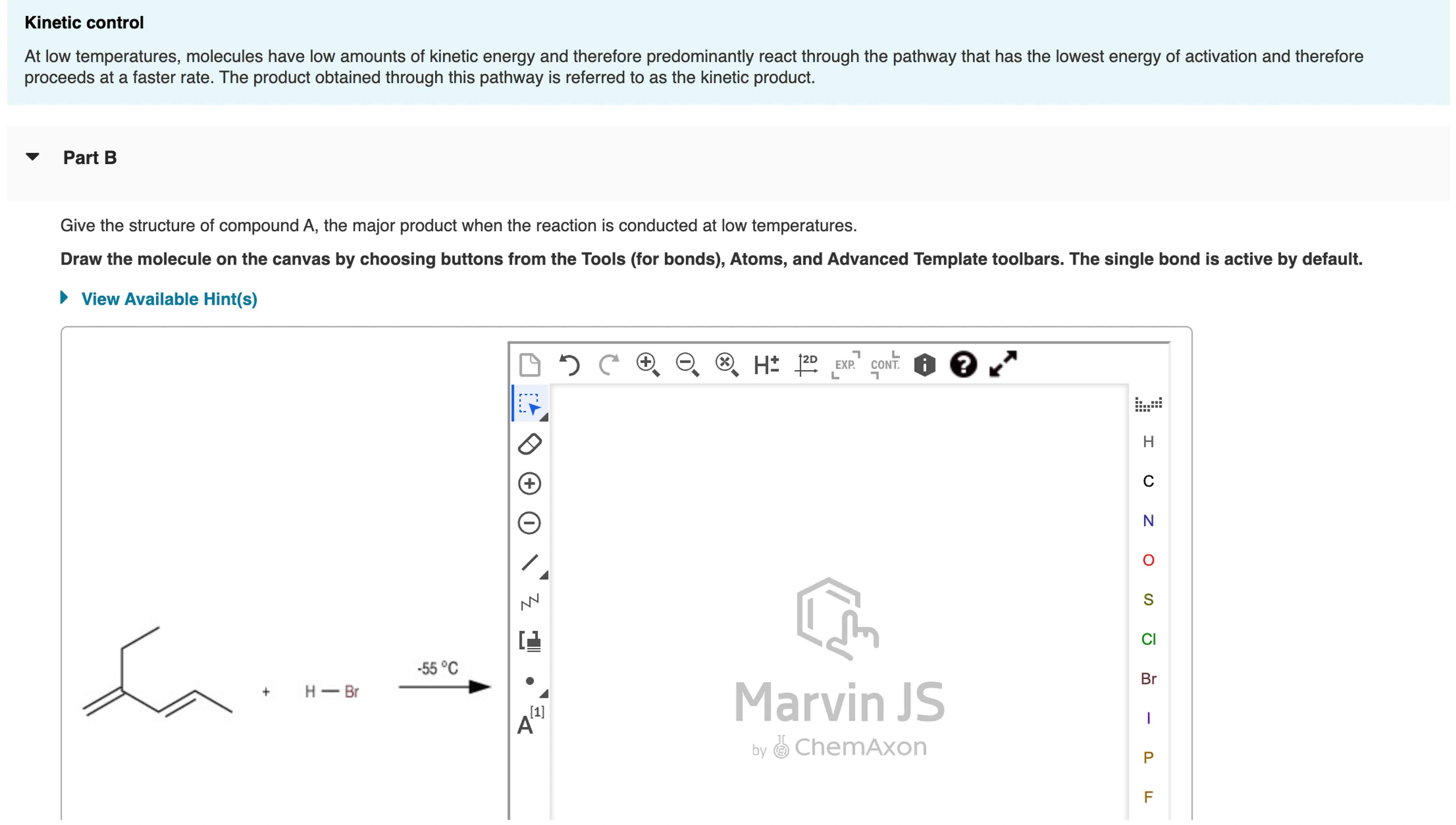Screen dimensions: 1456x825
Task: Click the increase charge plus tool
Action: 530,484
